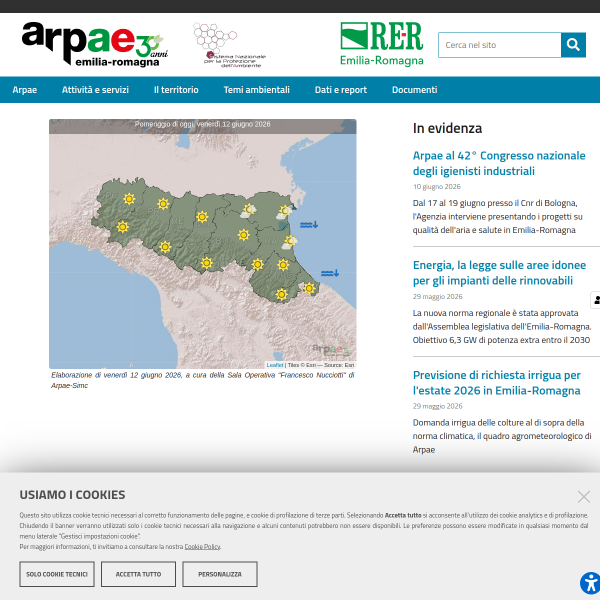The height and width of the screenshot is (600, 600).
Task: Click the lower sea state waves icon
Action: 330,273
